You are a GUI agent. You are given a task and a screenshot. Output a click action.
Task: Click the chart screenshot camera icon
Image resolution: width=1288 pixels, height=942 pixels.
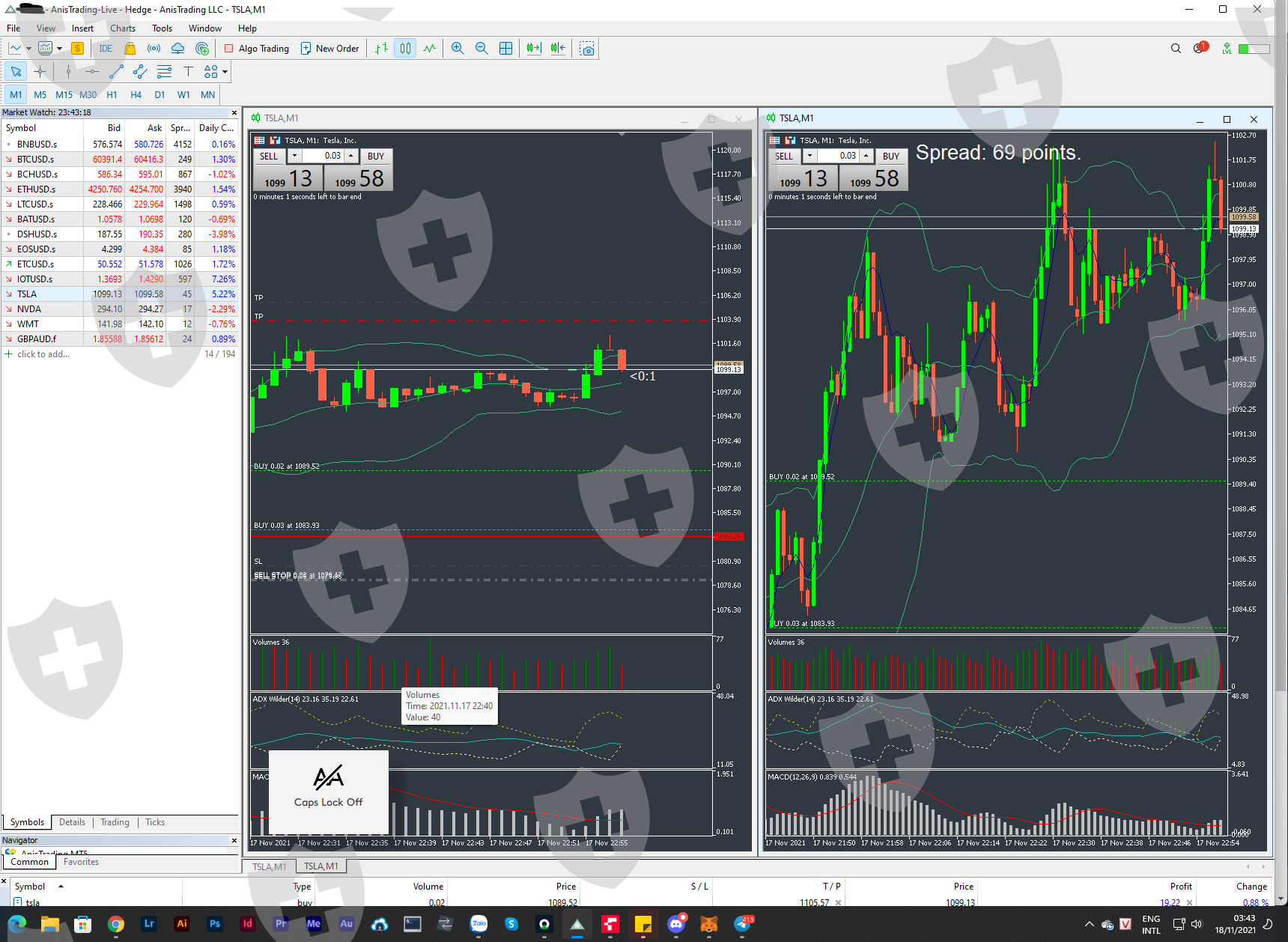(587, 49)
